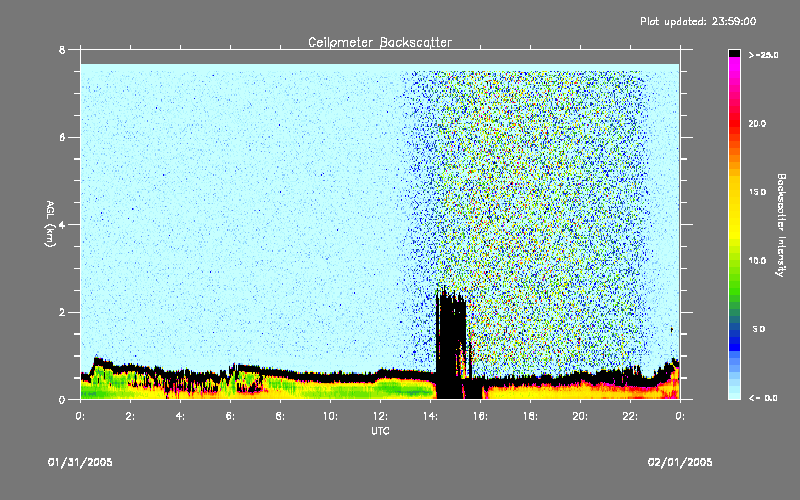Click the 'UTC' x-axis label

pyautogui.click(x=380, y=431)
